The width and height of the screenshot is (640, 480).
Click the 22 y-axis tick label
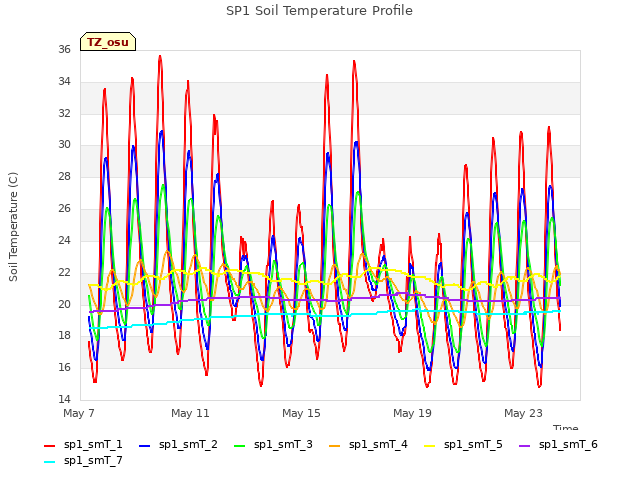(64, 272)
